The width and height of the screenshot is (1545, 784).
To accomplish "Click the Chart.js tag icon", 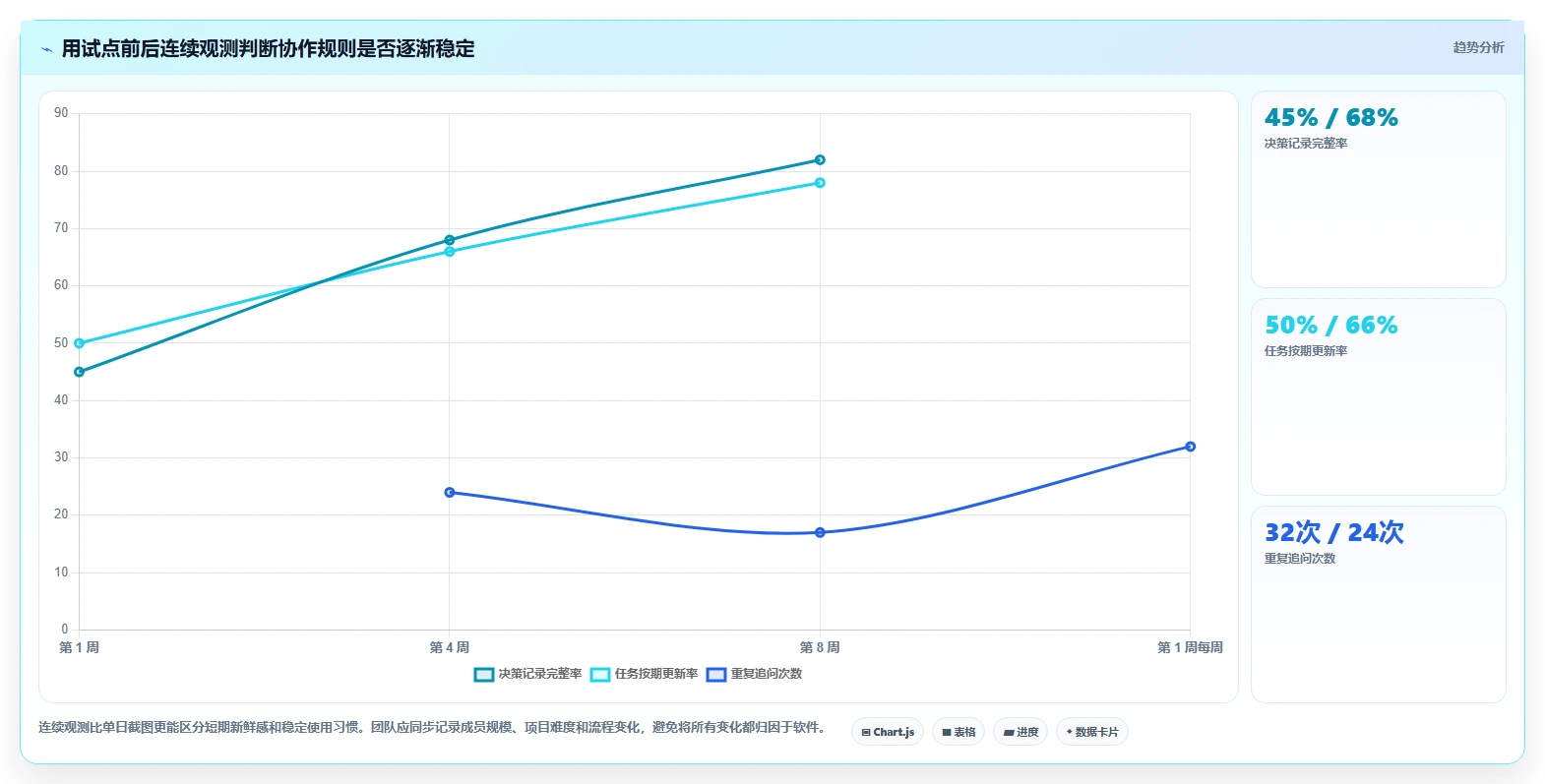I will click(x=866, y=733).
